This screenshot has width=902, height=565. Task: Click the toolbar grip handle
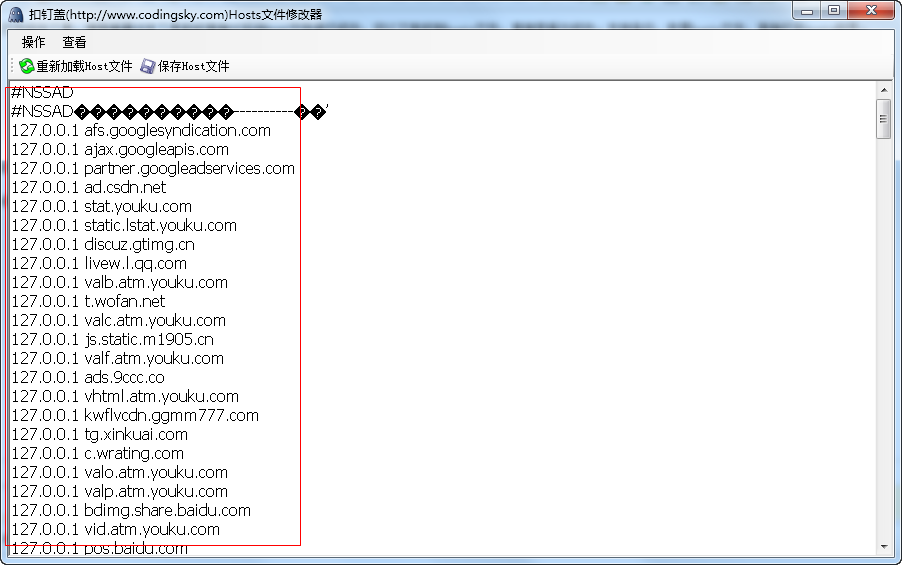[12, 66]
